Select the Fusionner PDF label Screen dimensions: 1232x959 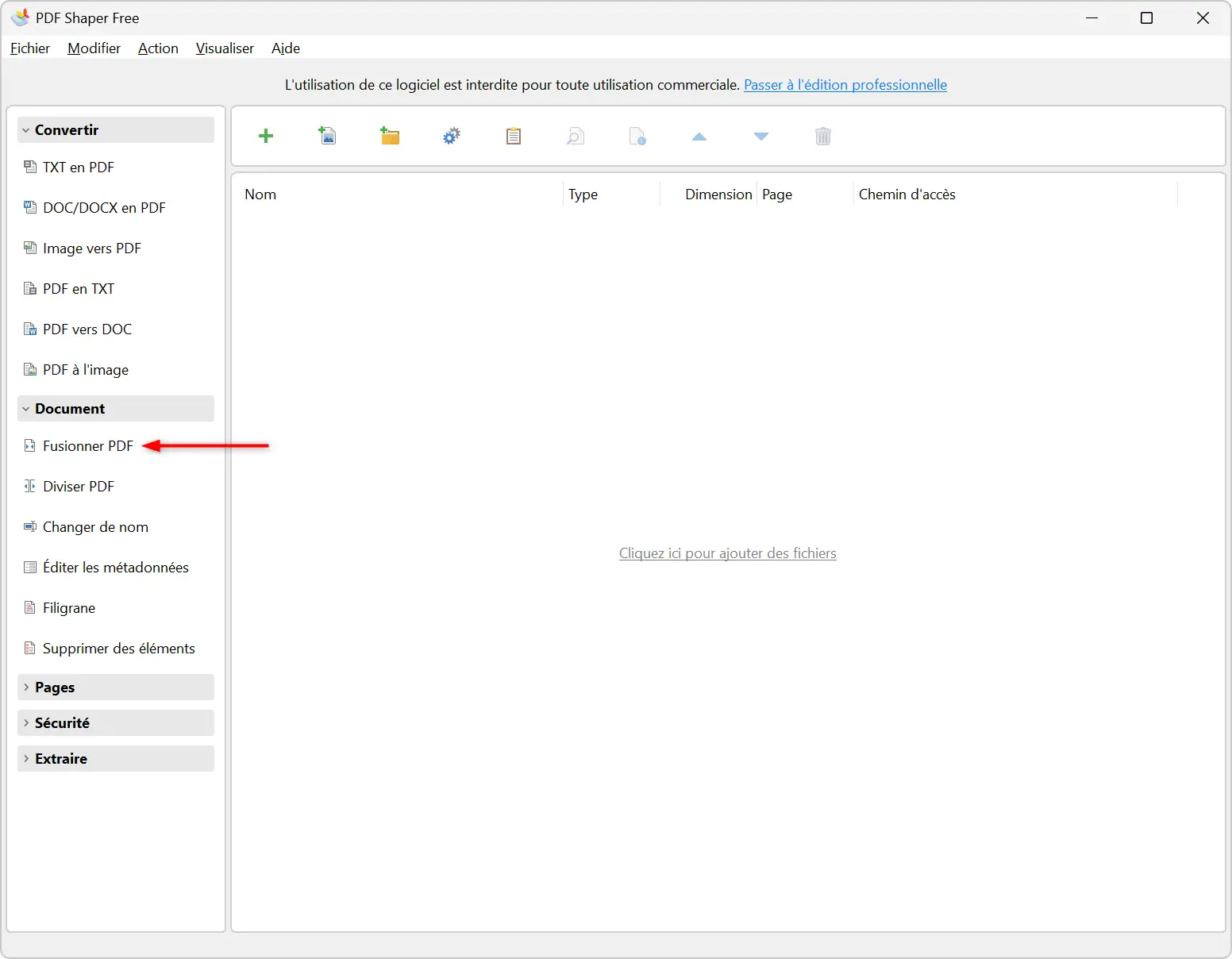pyautogui.click(x=88, y=445)
